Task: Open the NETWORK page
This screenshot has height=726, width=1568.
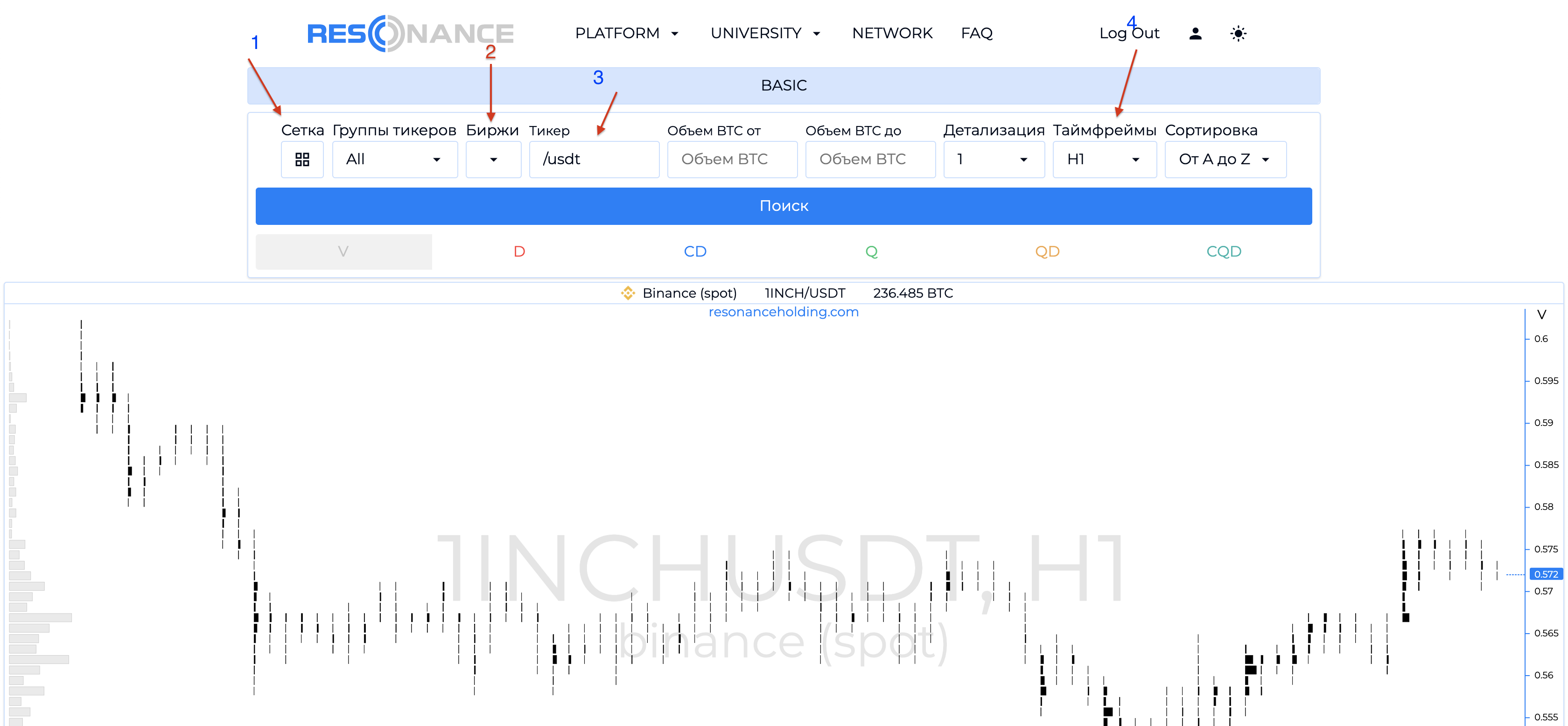Action: [892, 34]
